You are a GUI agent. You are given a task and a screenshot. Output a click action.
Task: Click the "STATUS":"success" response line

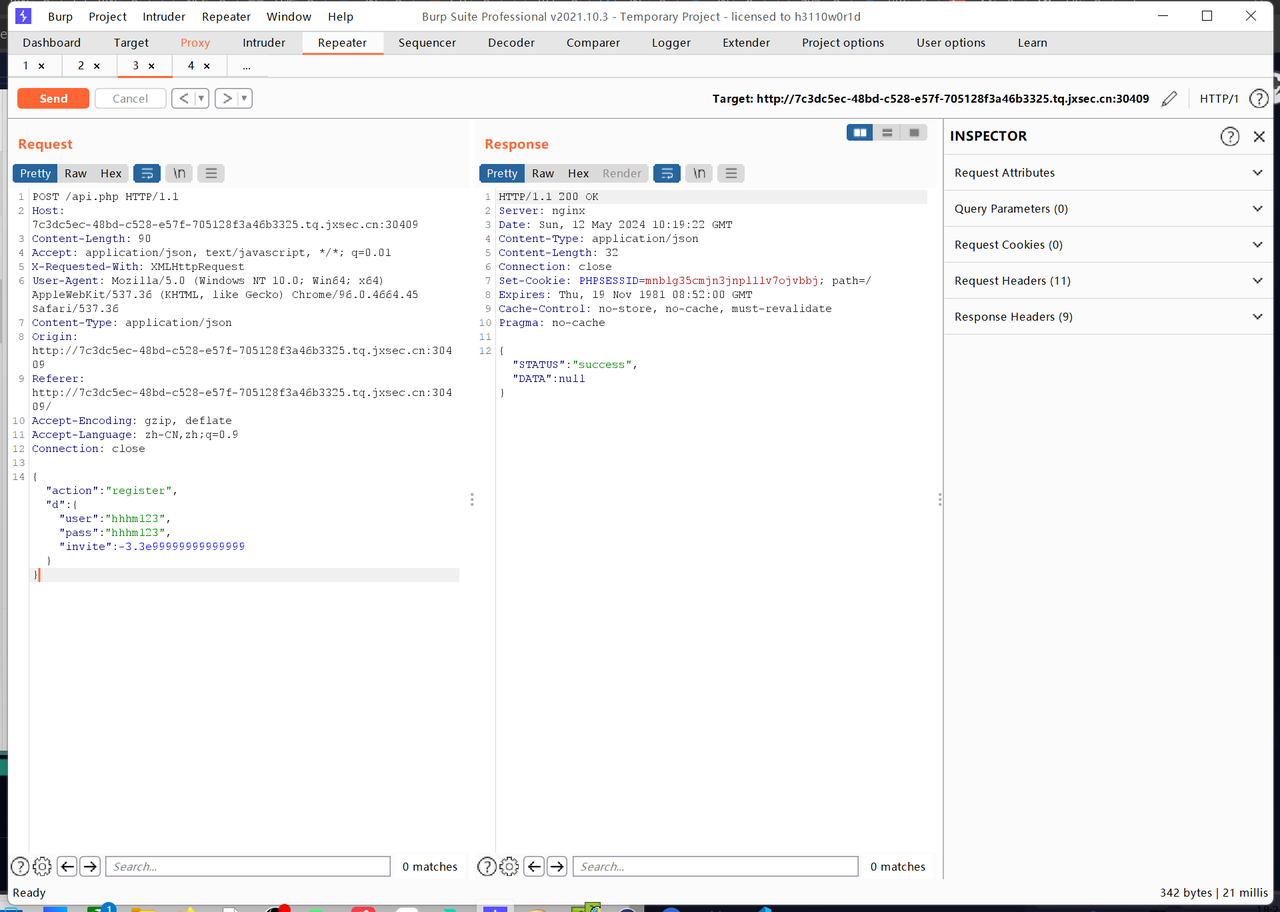click(x=574, y=365)
